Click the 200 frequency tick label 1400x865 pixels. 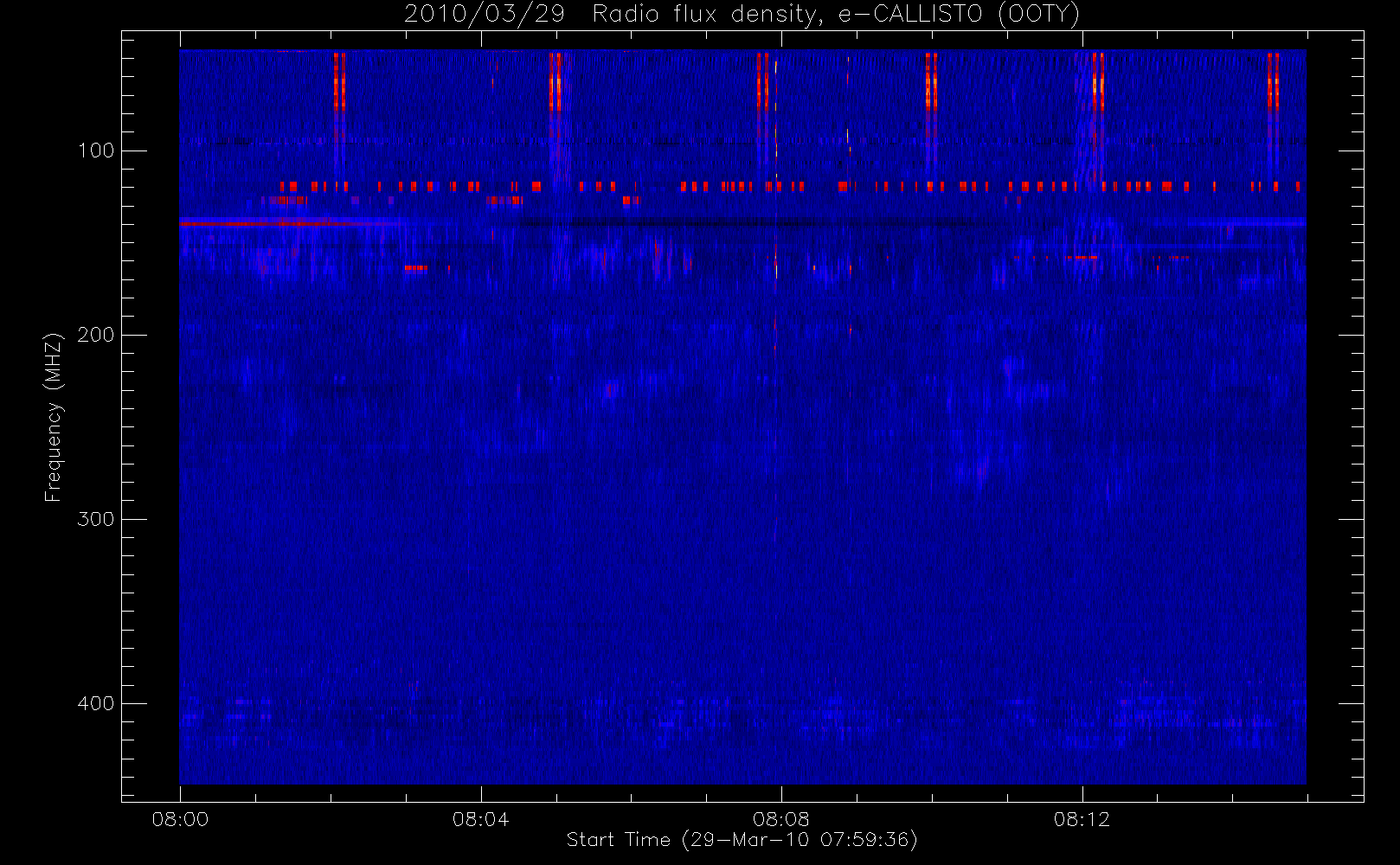click(x=96, y=335)
